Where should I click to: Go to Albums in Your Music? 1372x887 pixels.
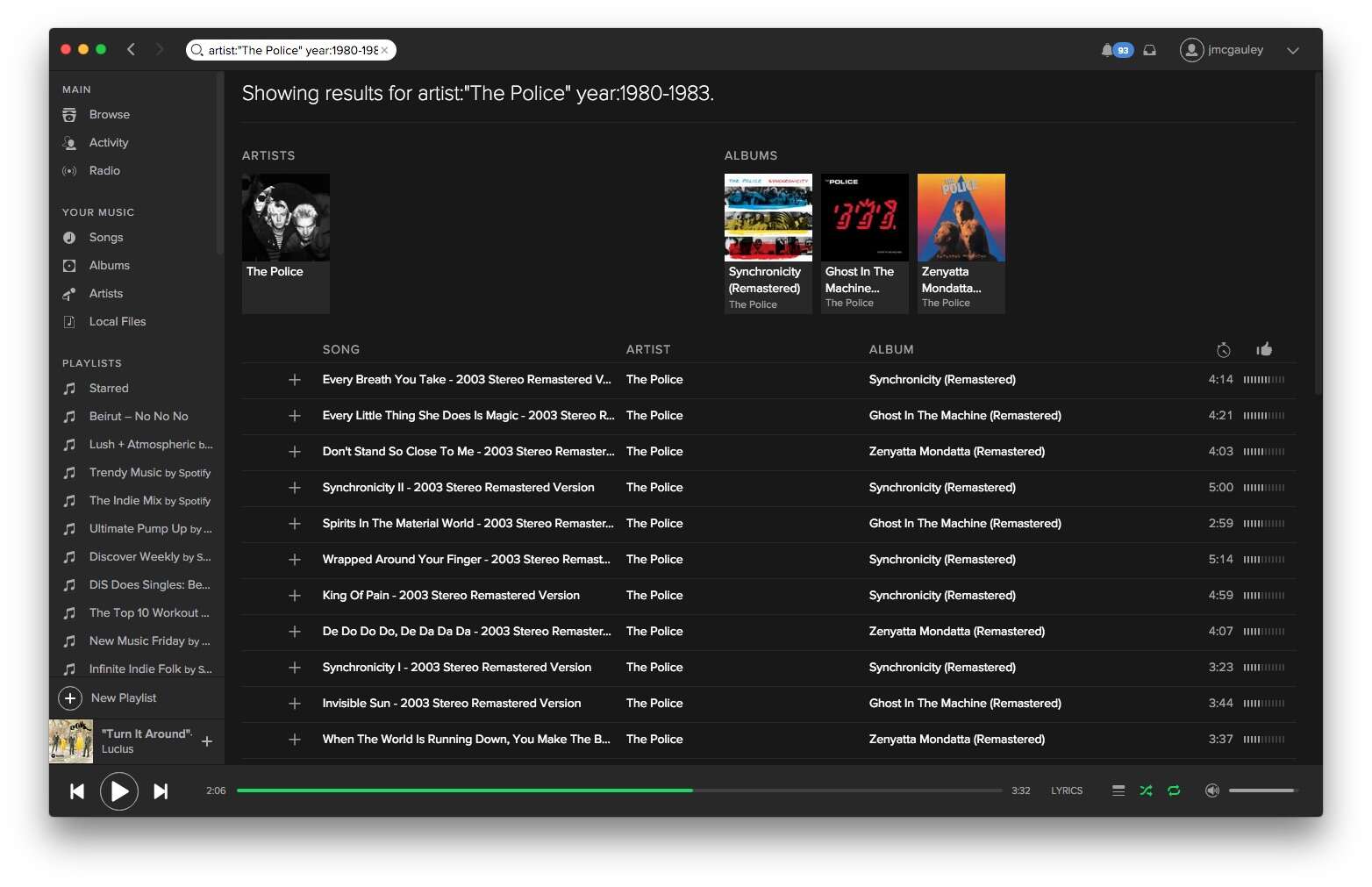click(110, 265)
